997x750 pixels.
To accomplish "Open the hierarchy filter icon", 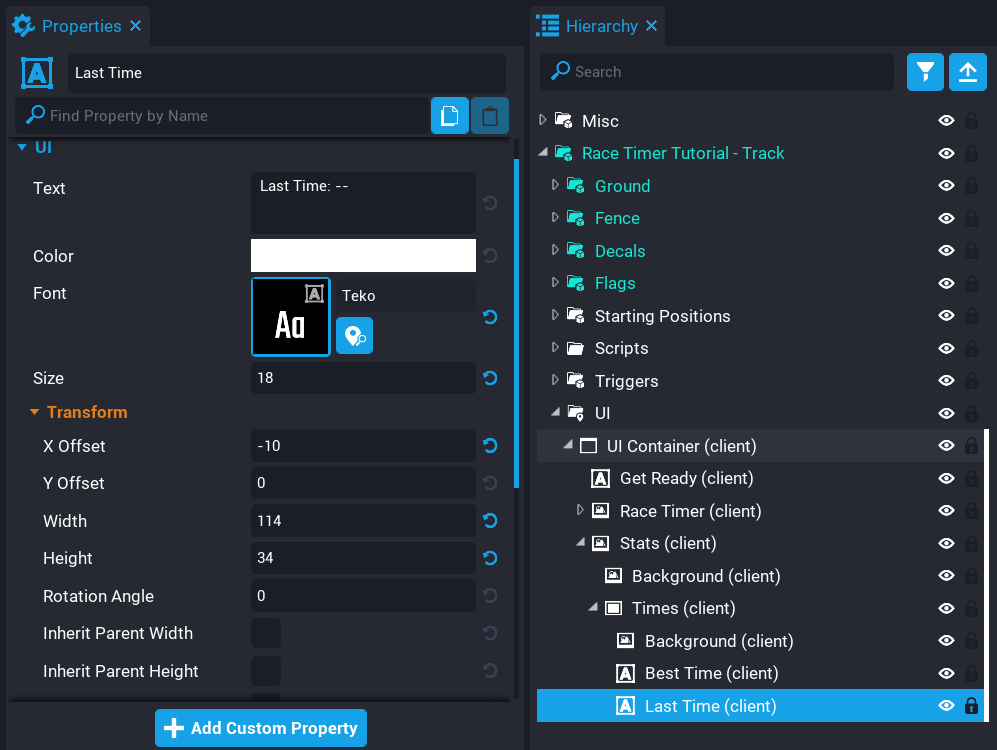I will (926, 72).
